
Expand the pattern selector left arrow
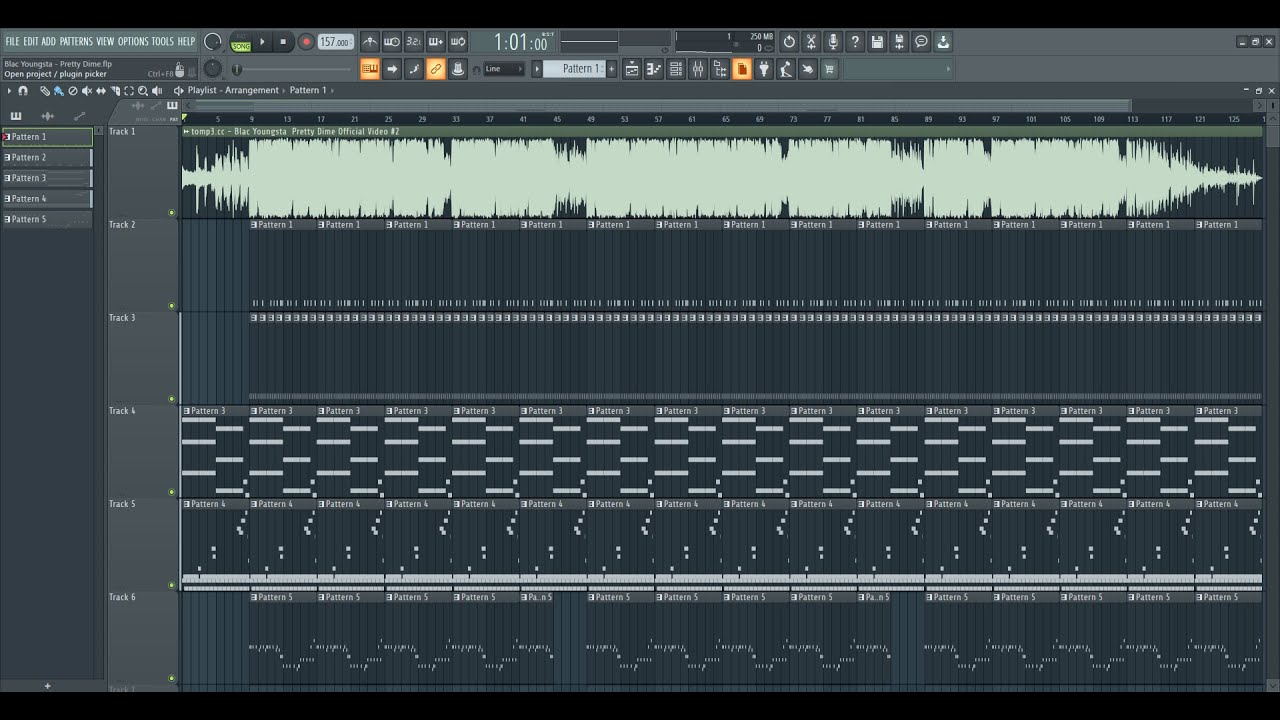(537, 69)
